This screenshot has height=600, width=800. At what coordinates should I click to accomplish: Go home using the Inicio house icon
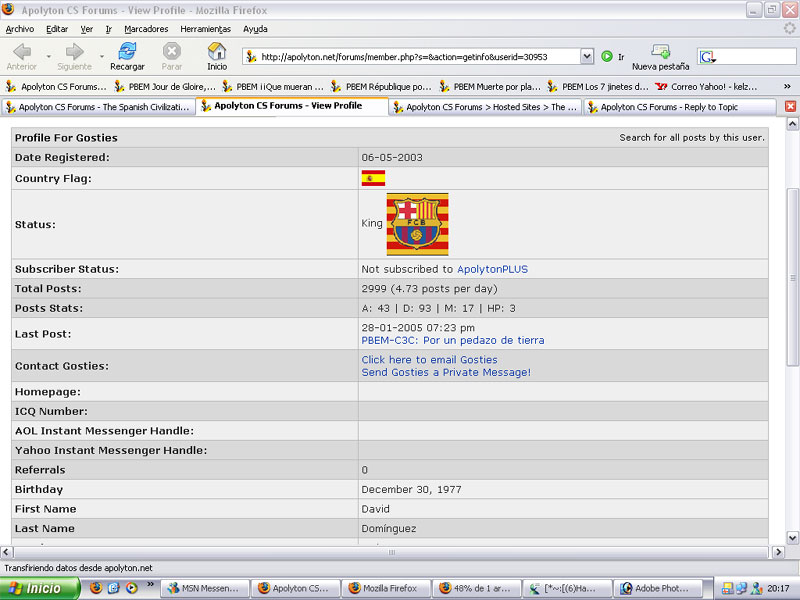tap(217, 52)
